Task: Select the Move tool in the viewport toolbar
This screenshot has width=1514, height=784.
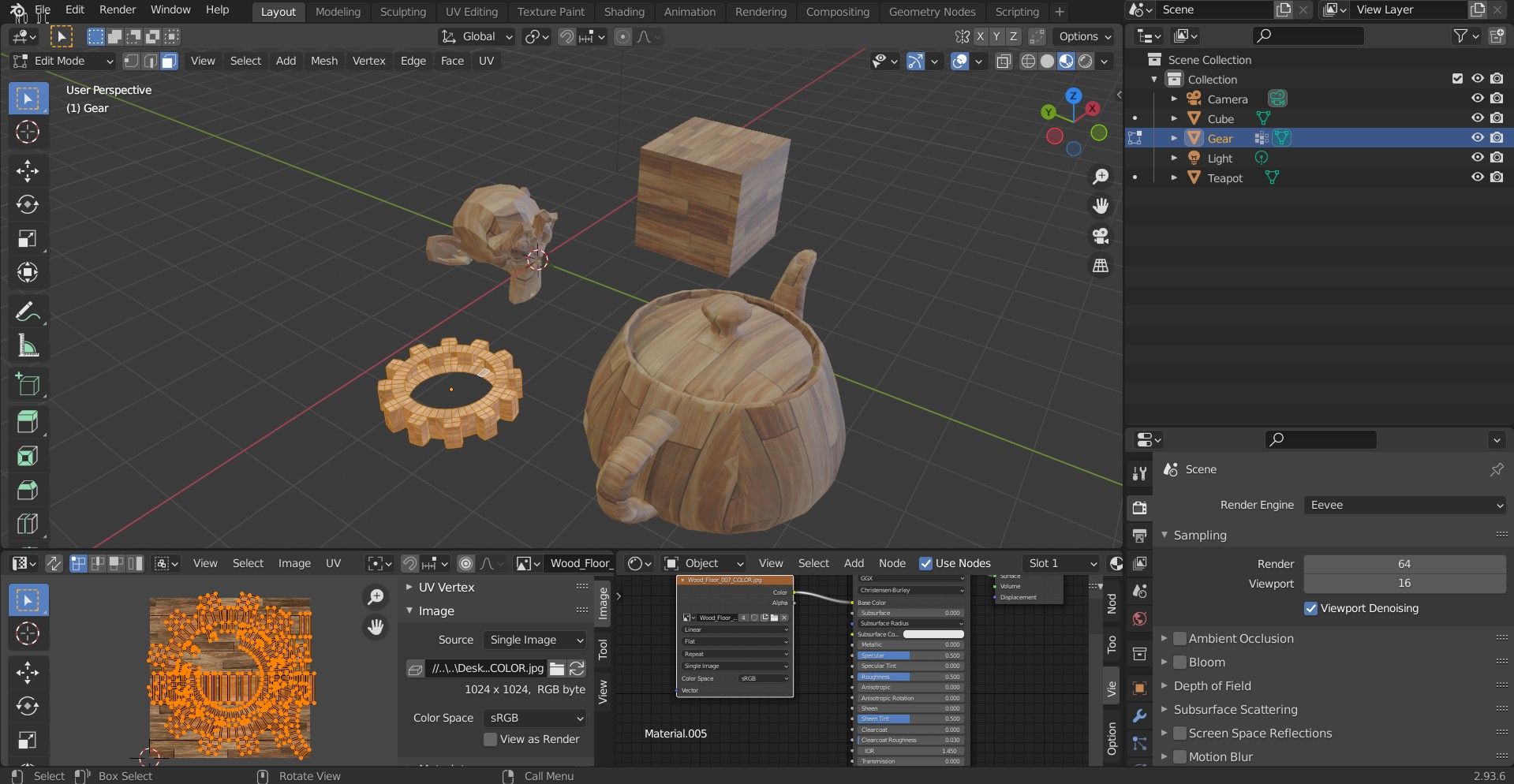Action: [28, 170]
